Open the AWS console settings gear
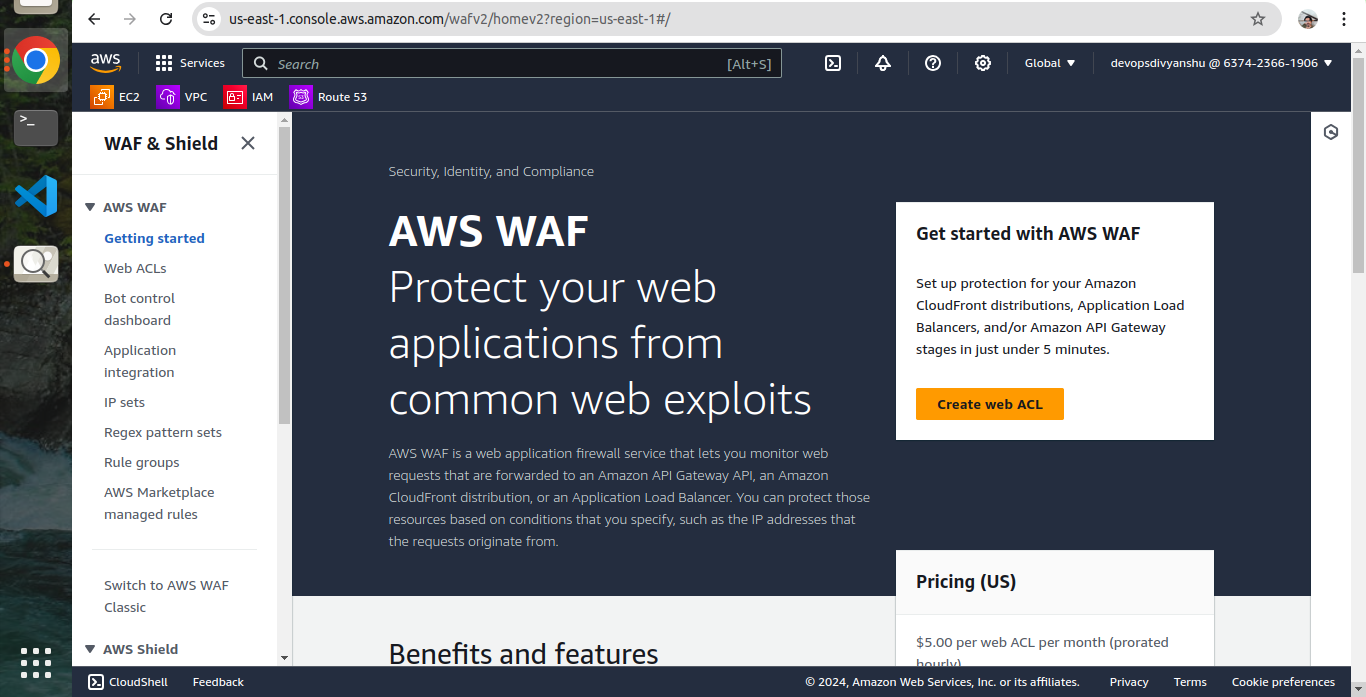1366x697 pixels. pyautogui.click(x=982, y=63)
